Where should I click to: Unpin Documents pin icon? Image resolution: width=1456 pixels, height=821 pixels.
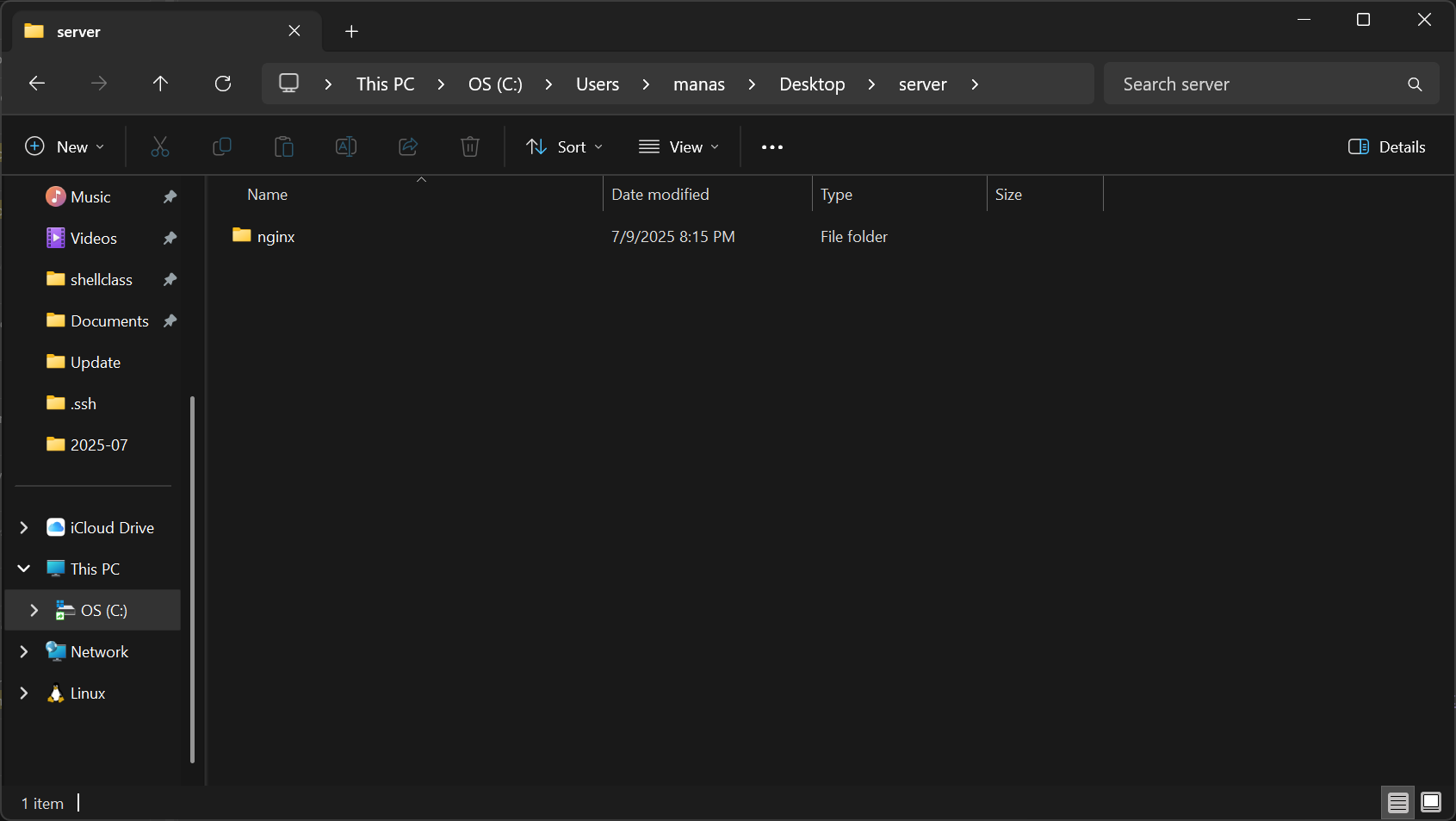point(170,320)
